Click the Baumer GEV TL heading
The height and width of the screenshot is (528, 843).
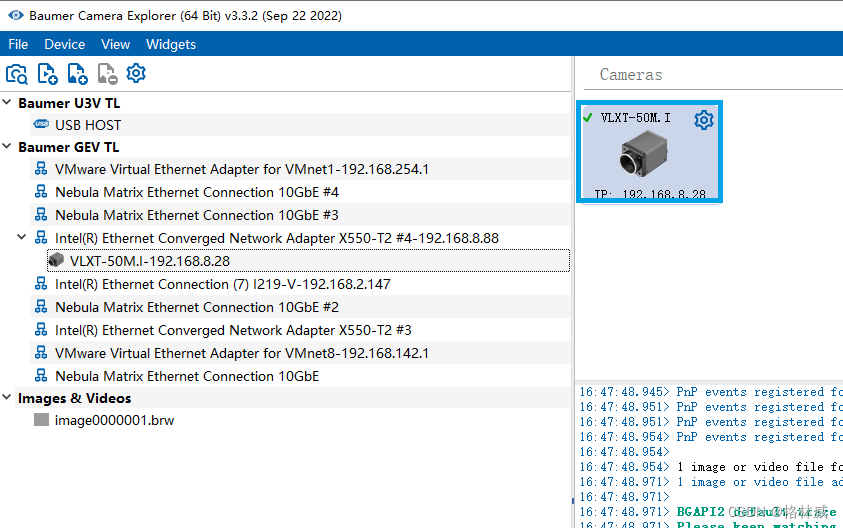[69, 147]
